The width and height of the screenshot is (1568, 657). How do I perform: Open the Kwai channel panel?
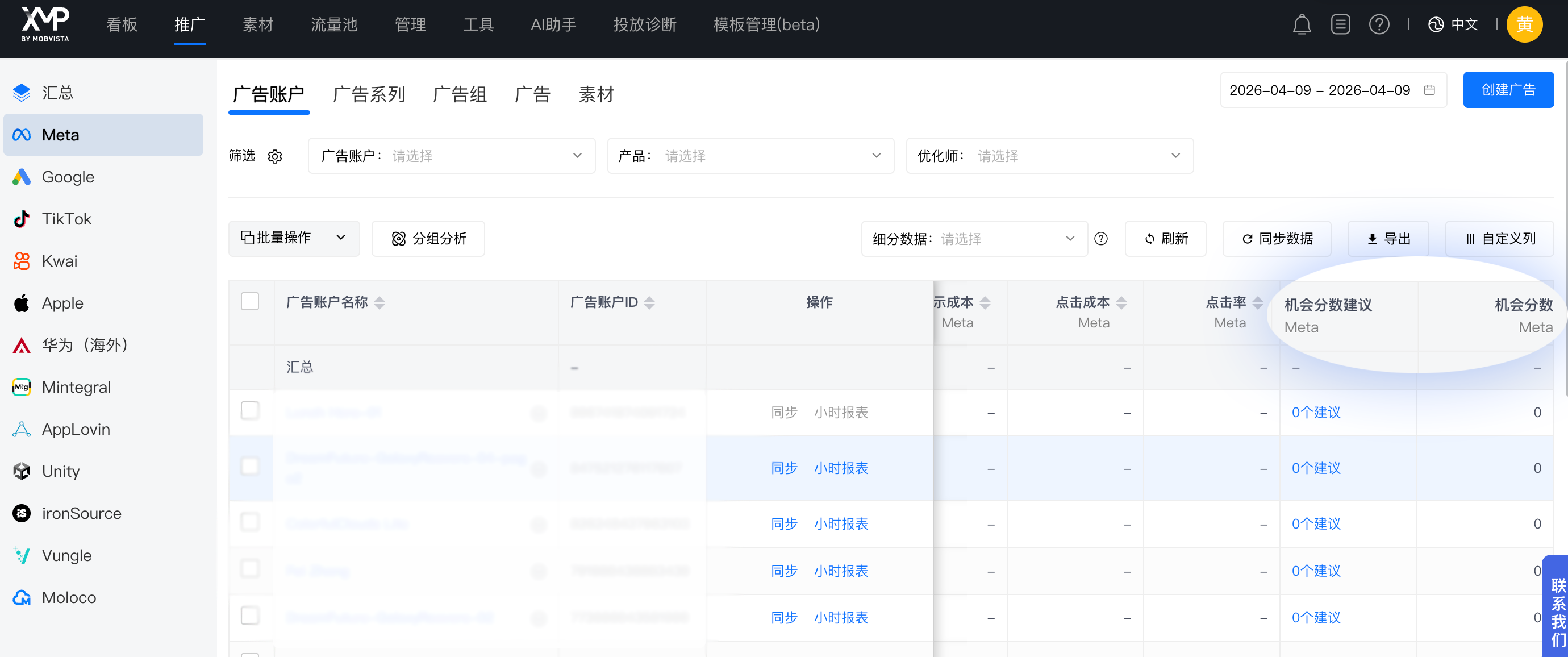(59, 261)
